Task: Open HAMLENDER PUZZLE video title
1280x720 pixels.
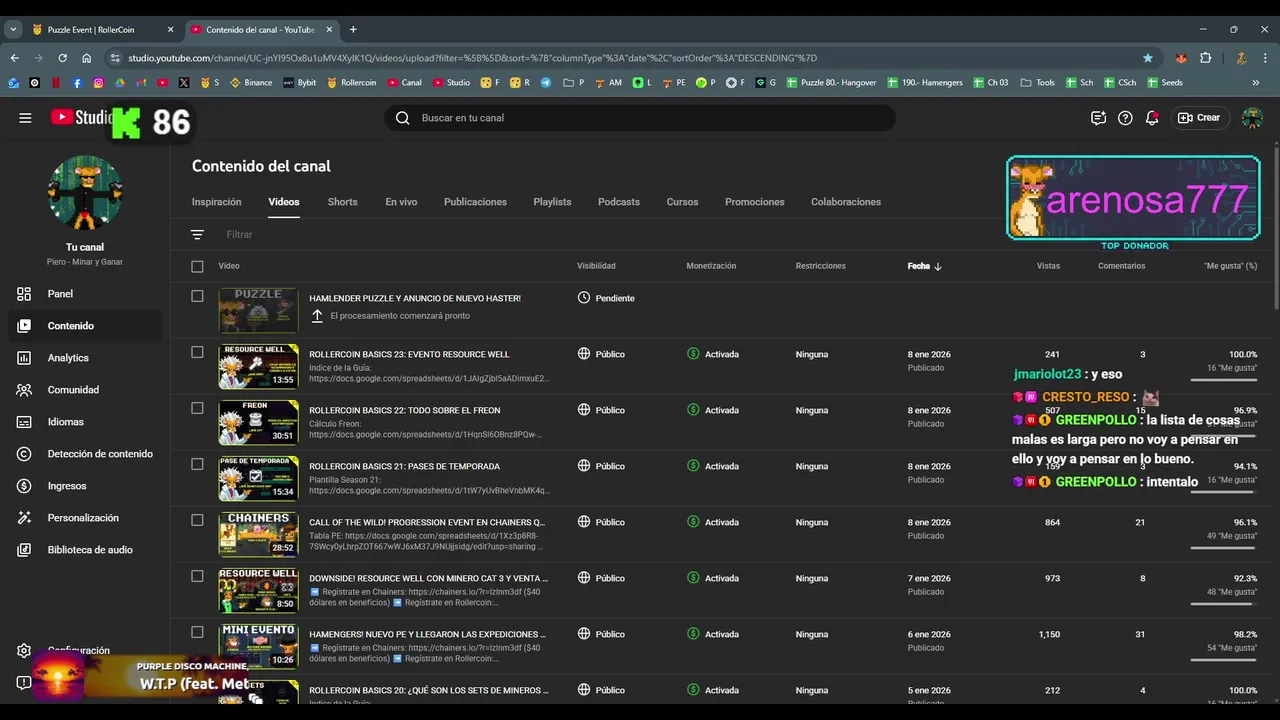Action: (415, 298)
